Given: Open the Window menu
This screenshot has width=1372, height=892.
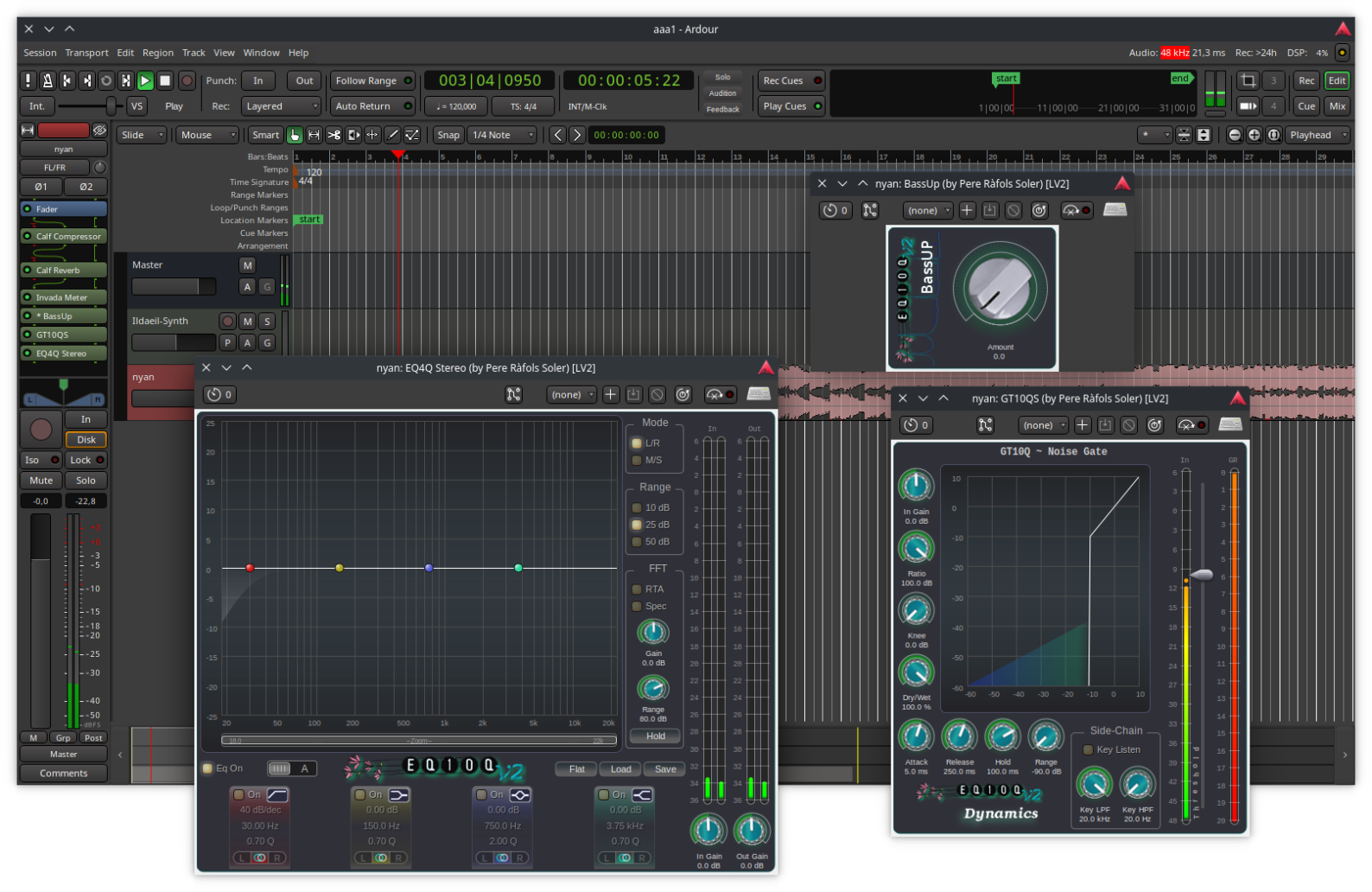Looking at the screenshot, I should coord(261,53).
